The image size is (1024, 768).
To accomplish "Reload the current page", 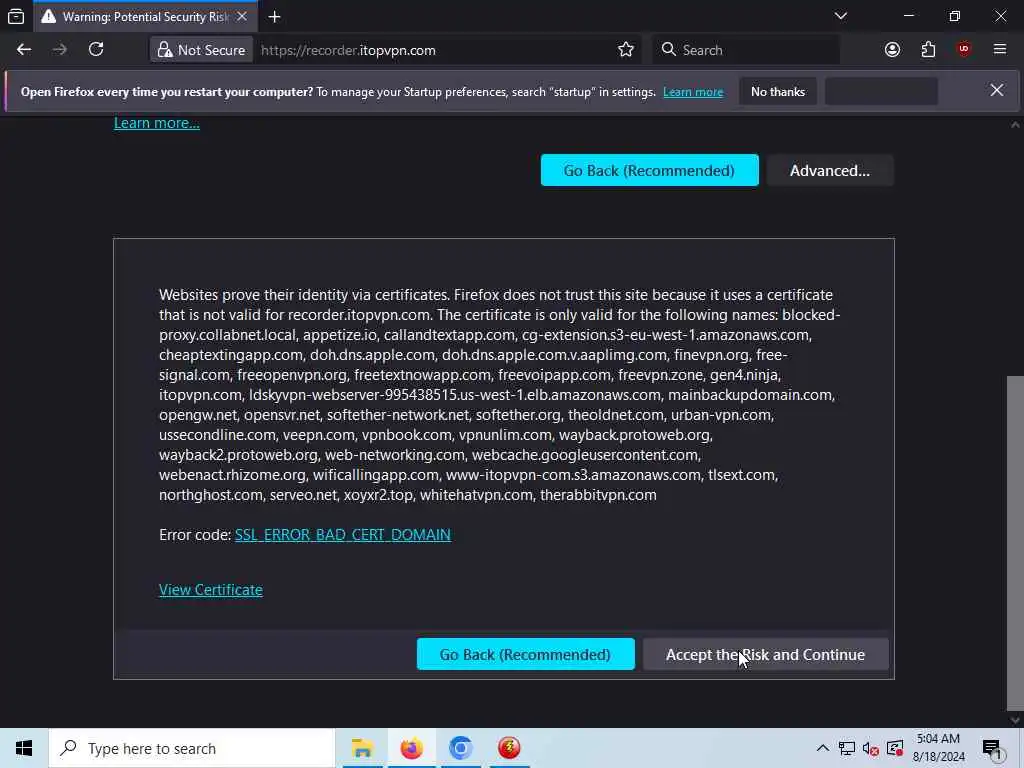I will (x=96, y=50).
